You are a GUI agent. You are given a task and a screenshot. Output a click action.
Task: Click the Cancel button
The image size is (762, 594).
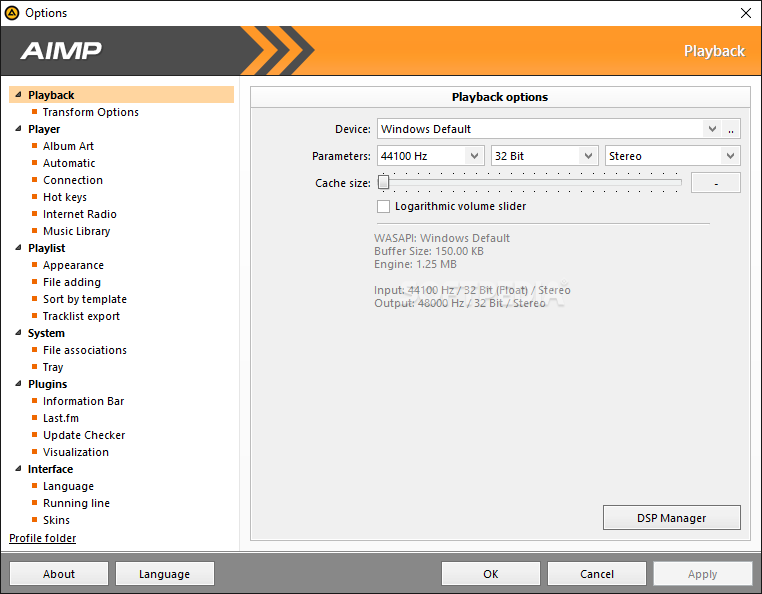[597, 574]
